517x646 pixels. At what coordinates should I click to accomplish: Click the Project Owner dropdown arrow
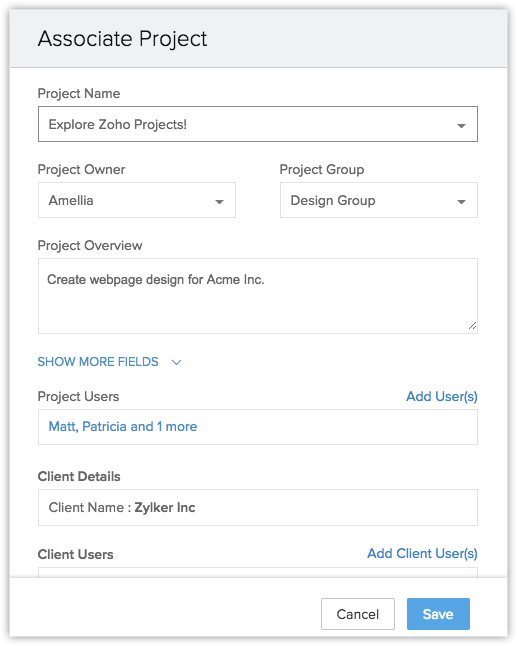pos(219,202)
